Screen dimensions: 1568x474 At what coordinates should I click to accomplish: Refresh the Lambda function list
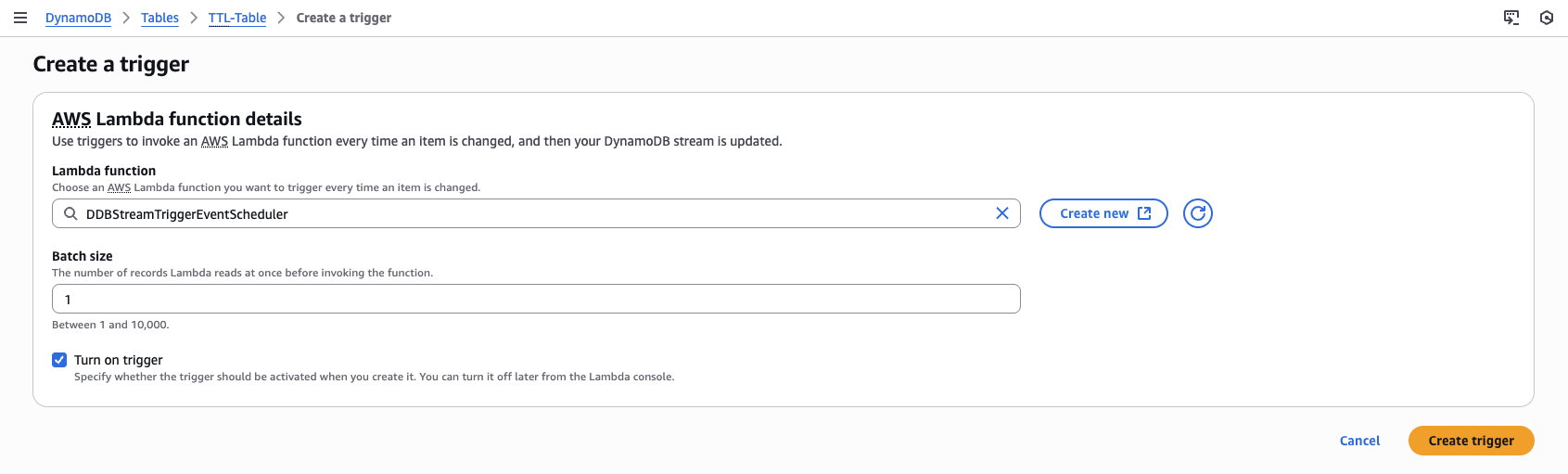[1198, 213]
